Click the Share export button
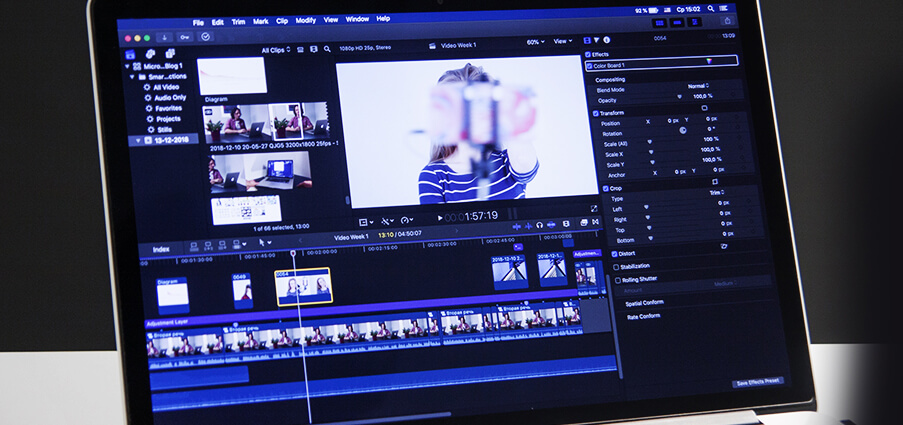The width and height of the screenshot is (903, 425). [x=728, y=20]
